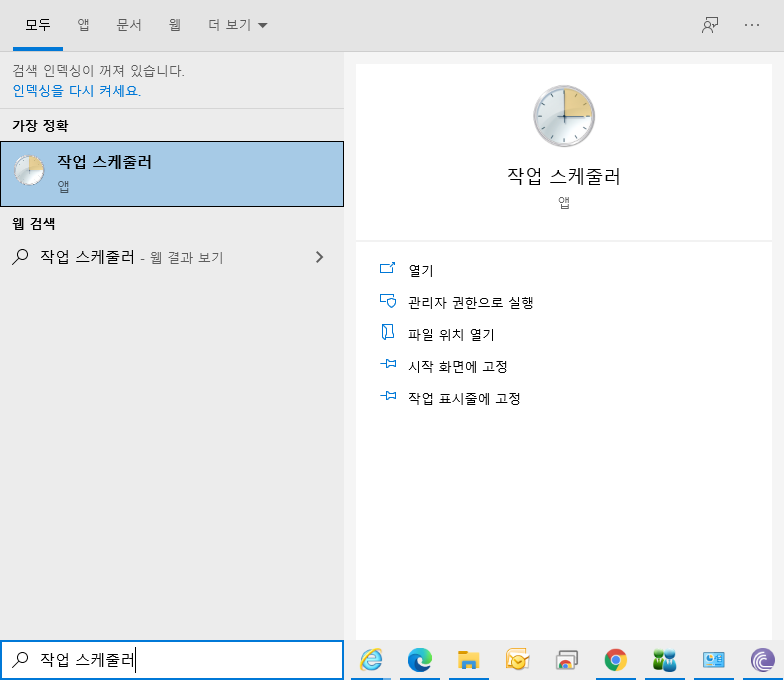The height and width of the screenshot is (680, 784).
Task: Switch to the 문서 tab
Action: [x=129, y=25]
